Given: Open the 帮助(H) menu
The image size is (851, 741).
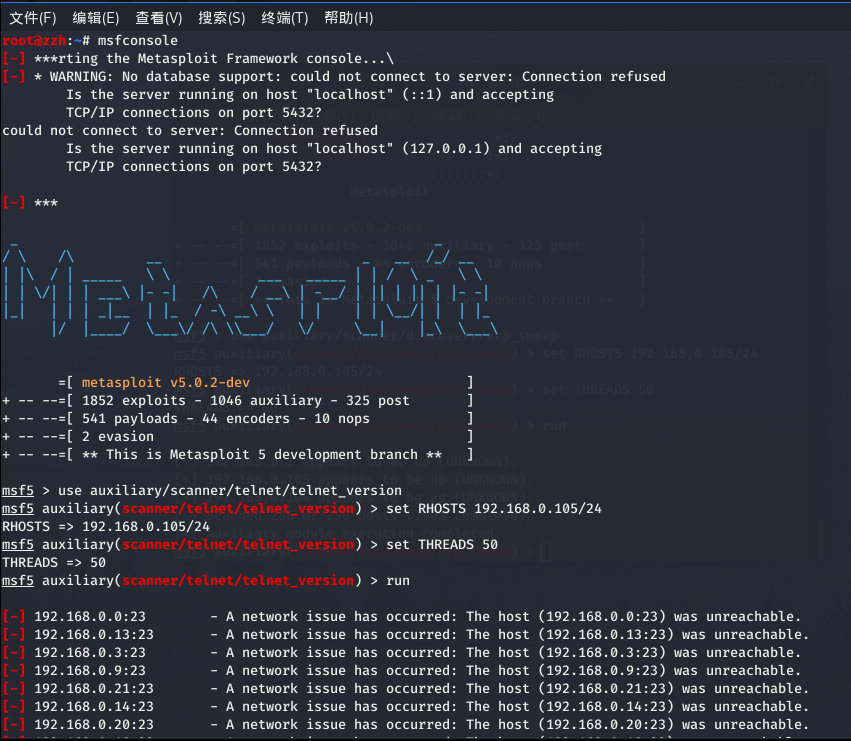Looking at the screenshot, I should 348,18.
